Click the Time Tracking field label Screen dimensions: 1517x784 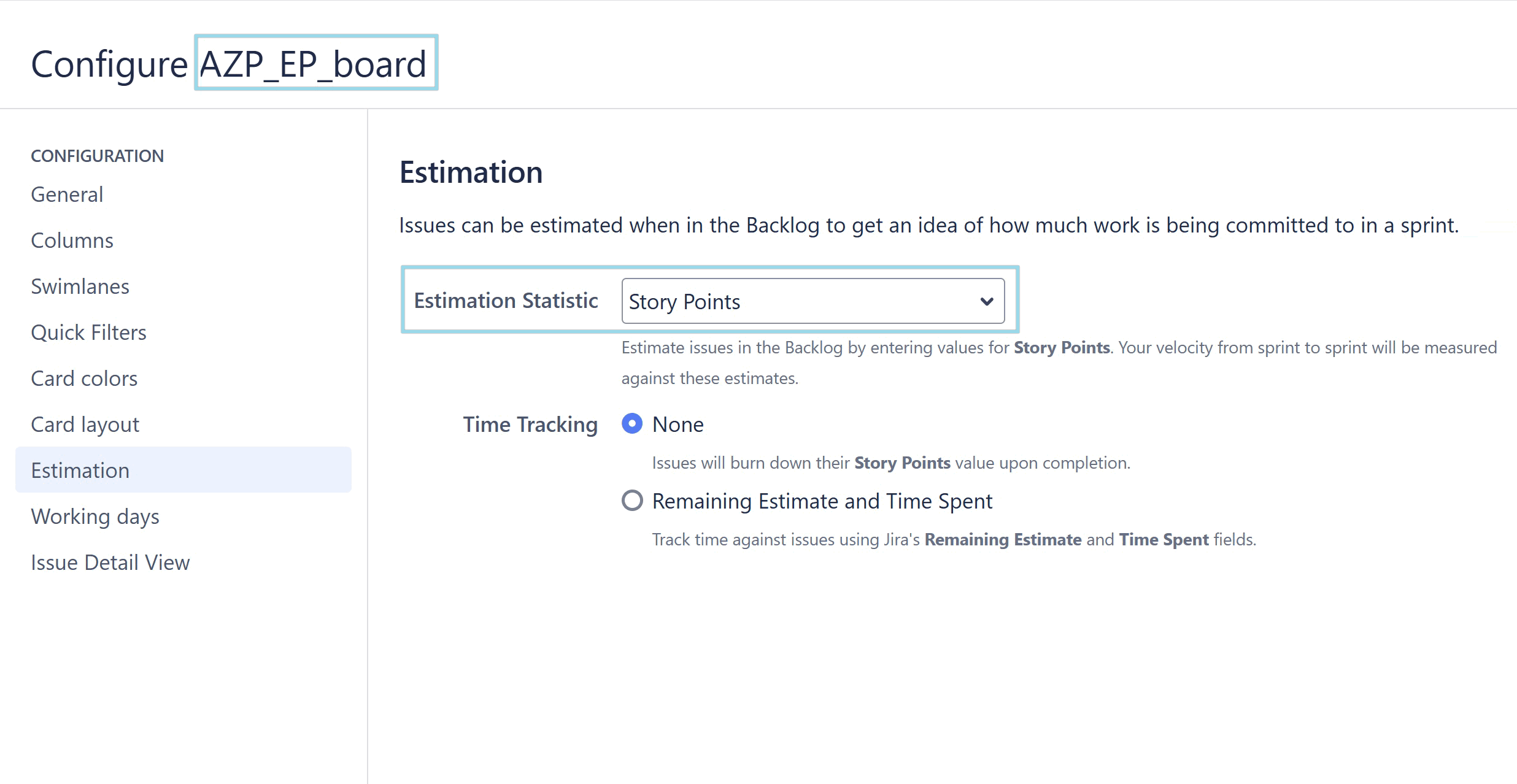tap(530, 425)
